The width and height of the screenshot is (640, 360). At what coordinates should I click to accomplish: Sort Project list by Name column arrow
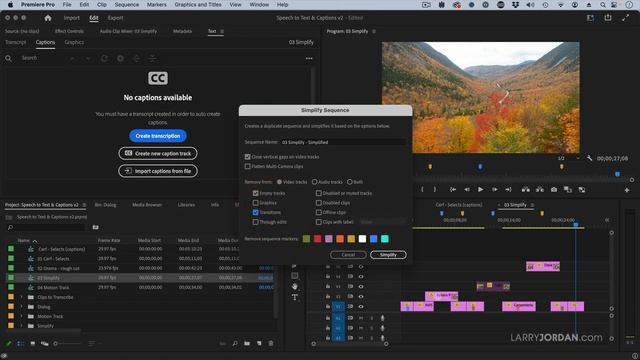click(x=35, y=241)
